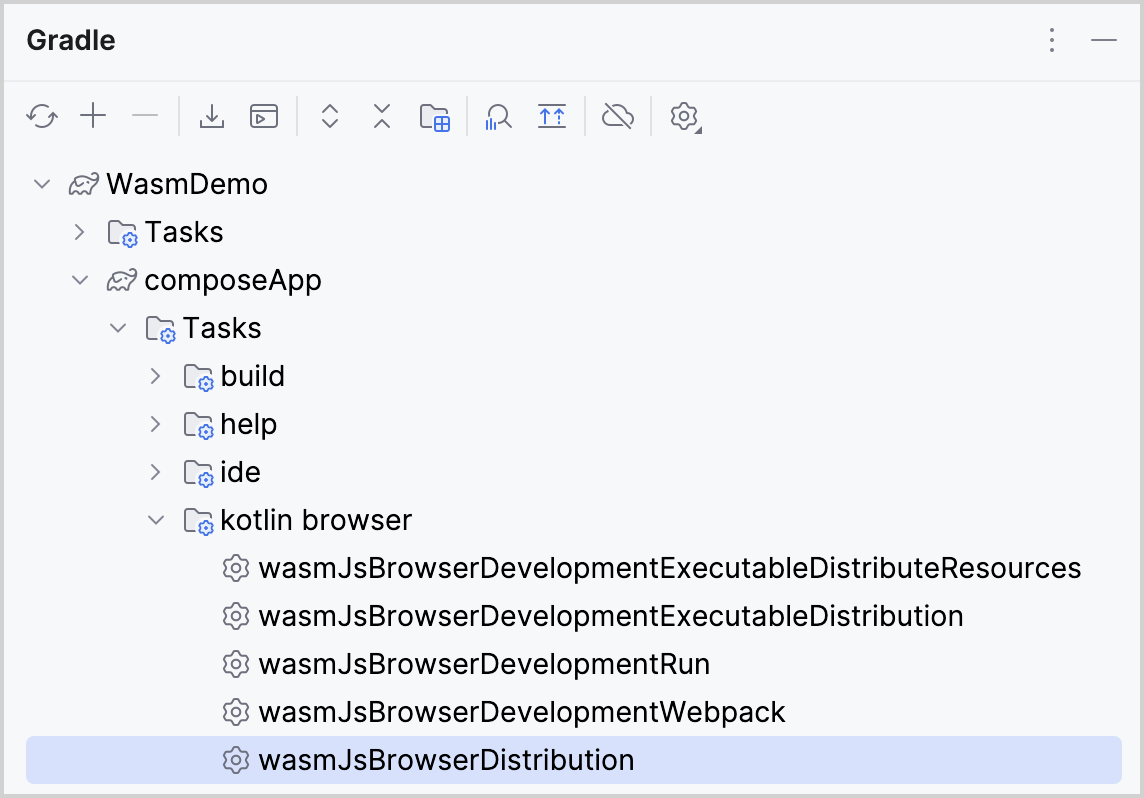Click the minus icon to detach project
The width and height of the screenshot is (1144, 798).
[145, 116]
